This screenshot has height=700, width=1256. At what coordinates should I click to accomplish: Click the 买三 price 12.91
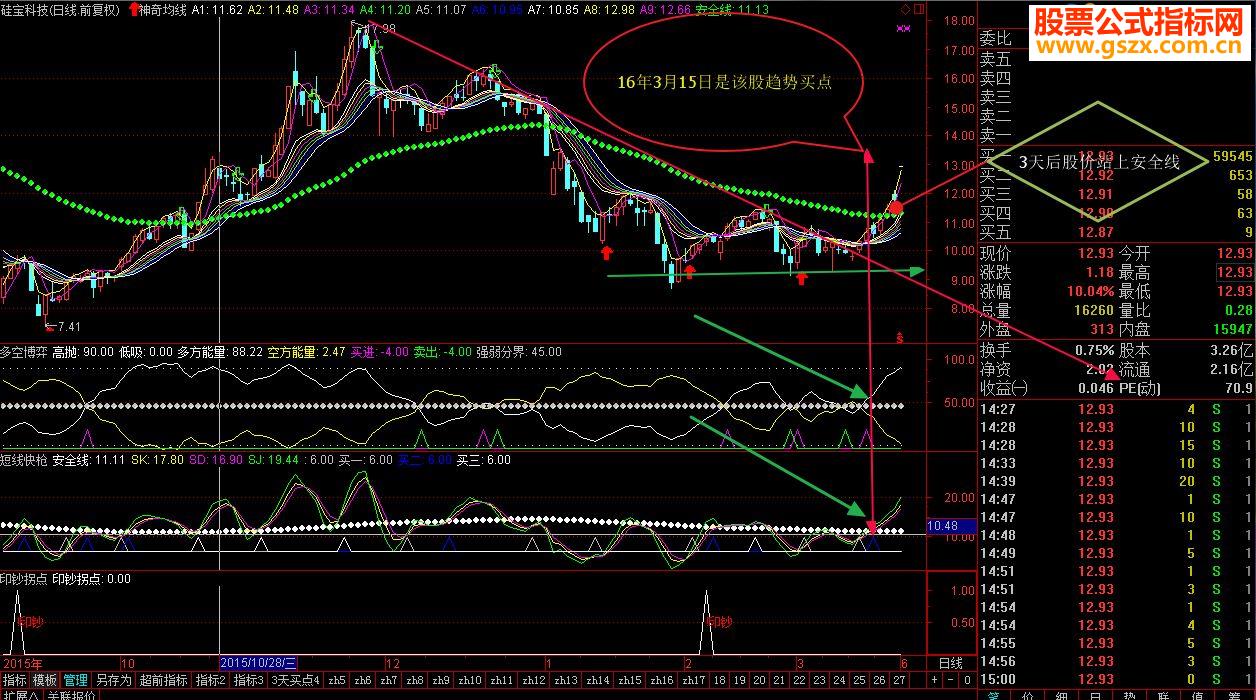(1097, 194)
